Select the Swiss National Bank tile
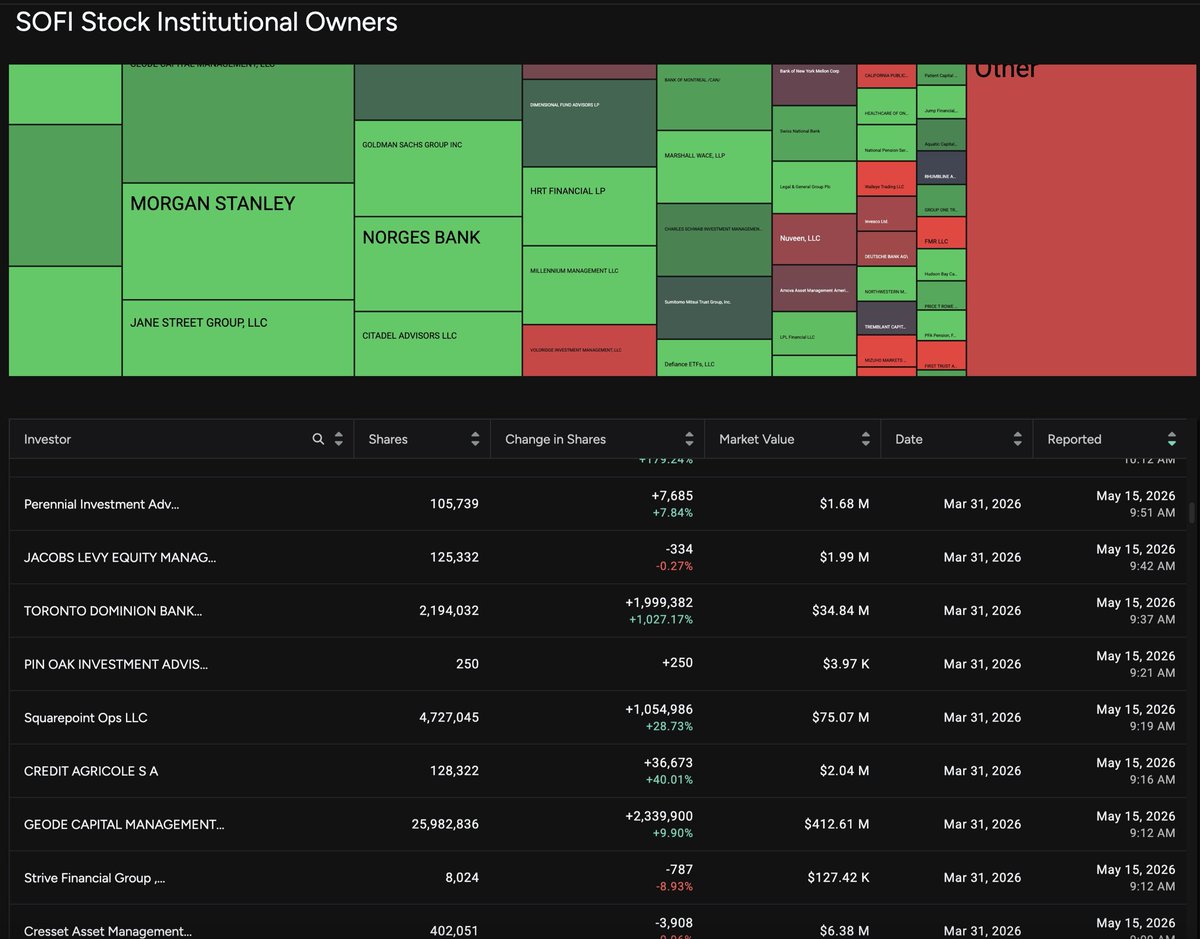Viewport: 1200px width, 939px height. (814, 133)
